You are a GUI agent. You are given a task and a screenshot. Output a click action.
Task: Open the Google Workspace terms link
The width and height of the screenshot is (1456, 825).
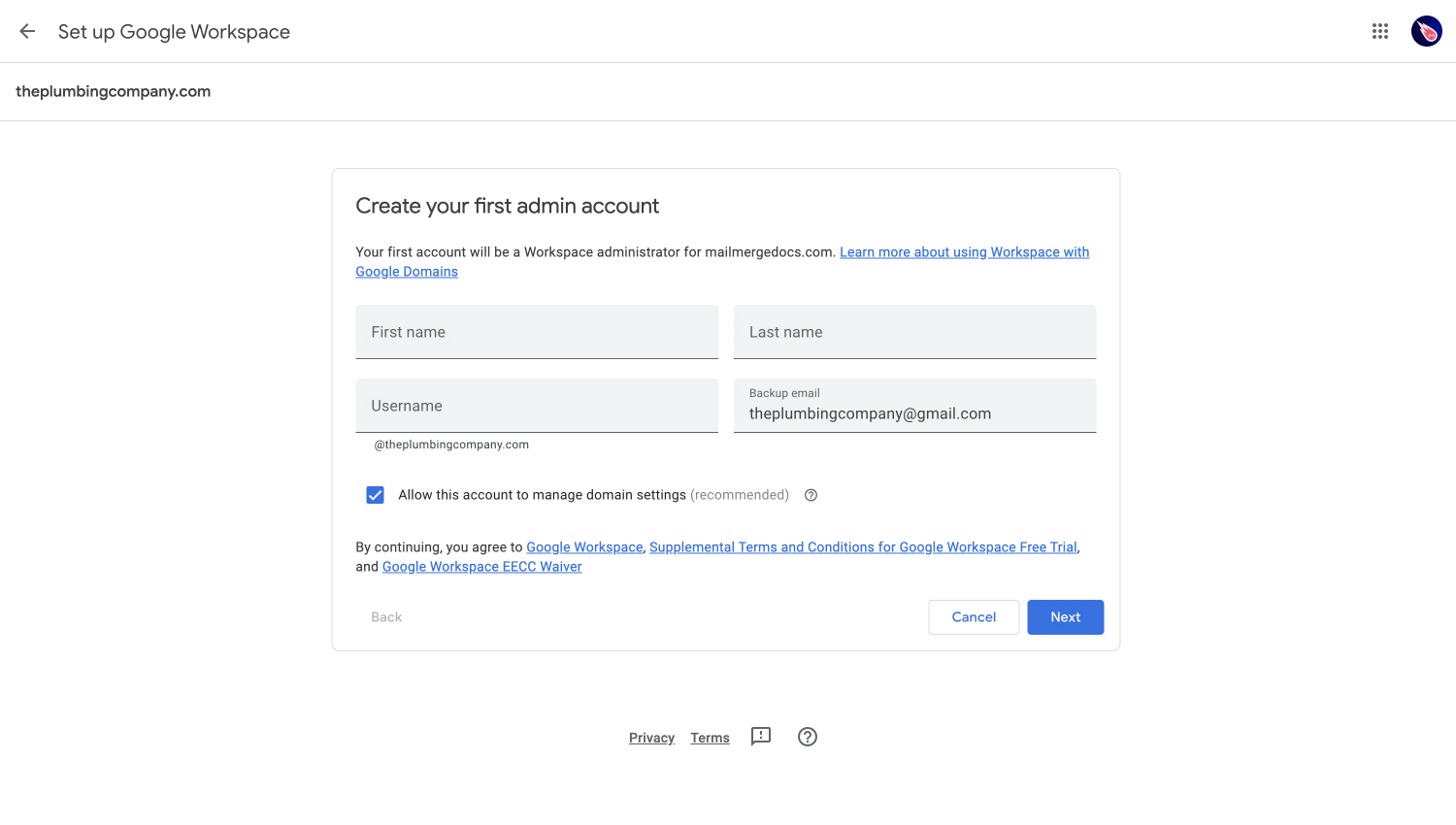(x=584, y=547)
